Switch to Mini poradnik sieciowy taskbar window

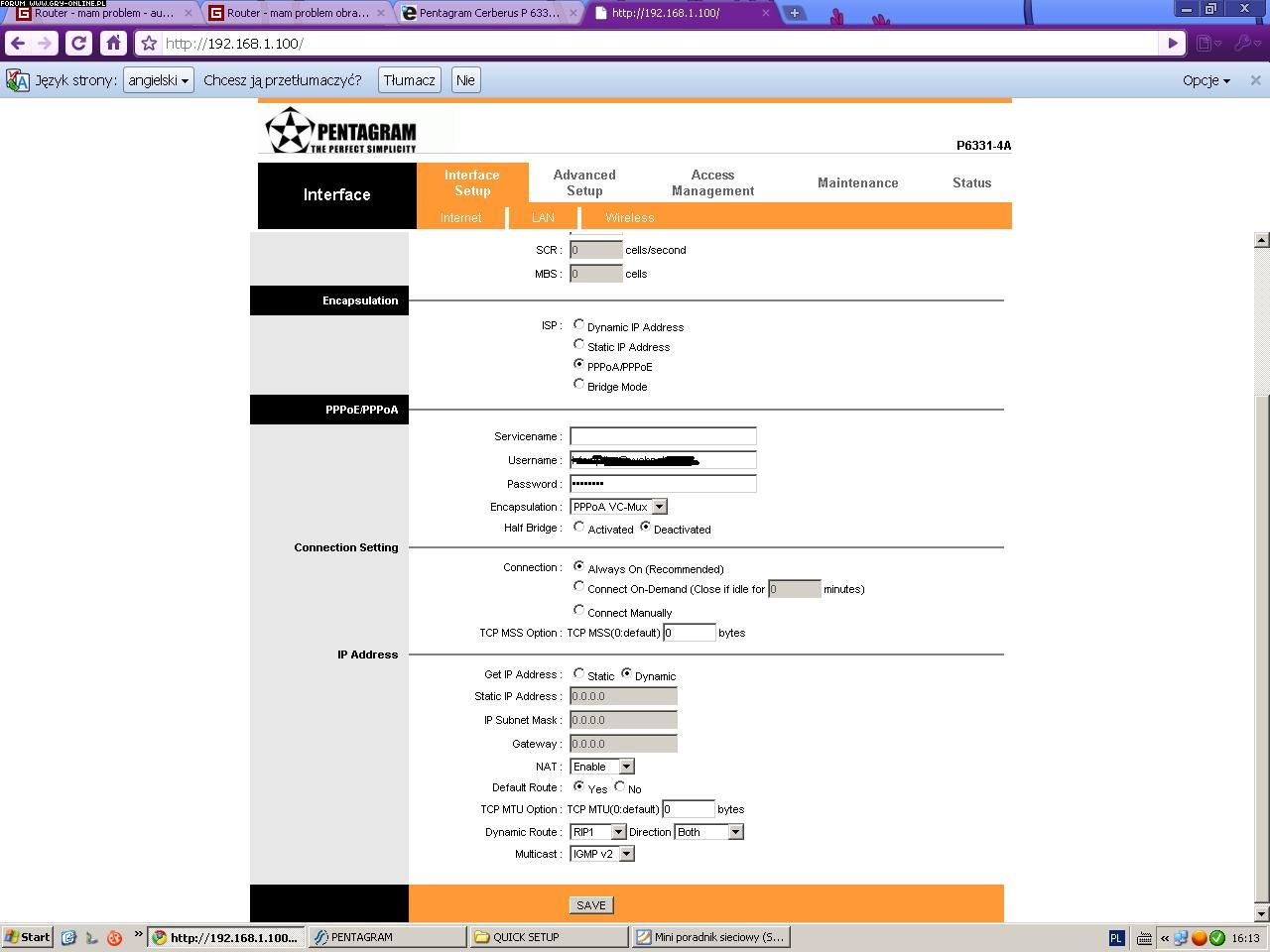[x=710, y=937]
